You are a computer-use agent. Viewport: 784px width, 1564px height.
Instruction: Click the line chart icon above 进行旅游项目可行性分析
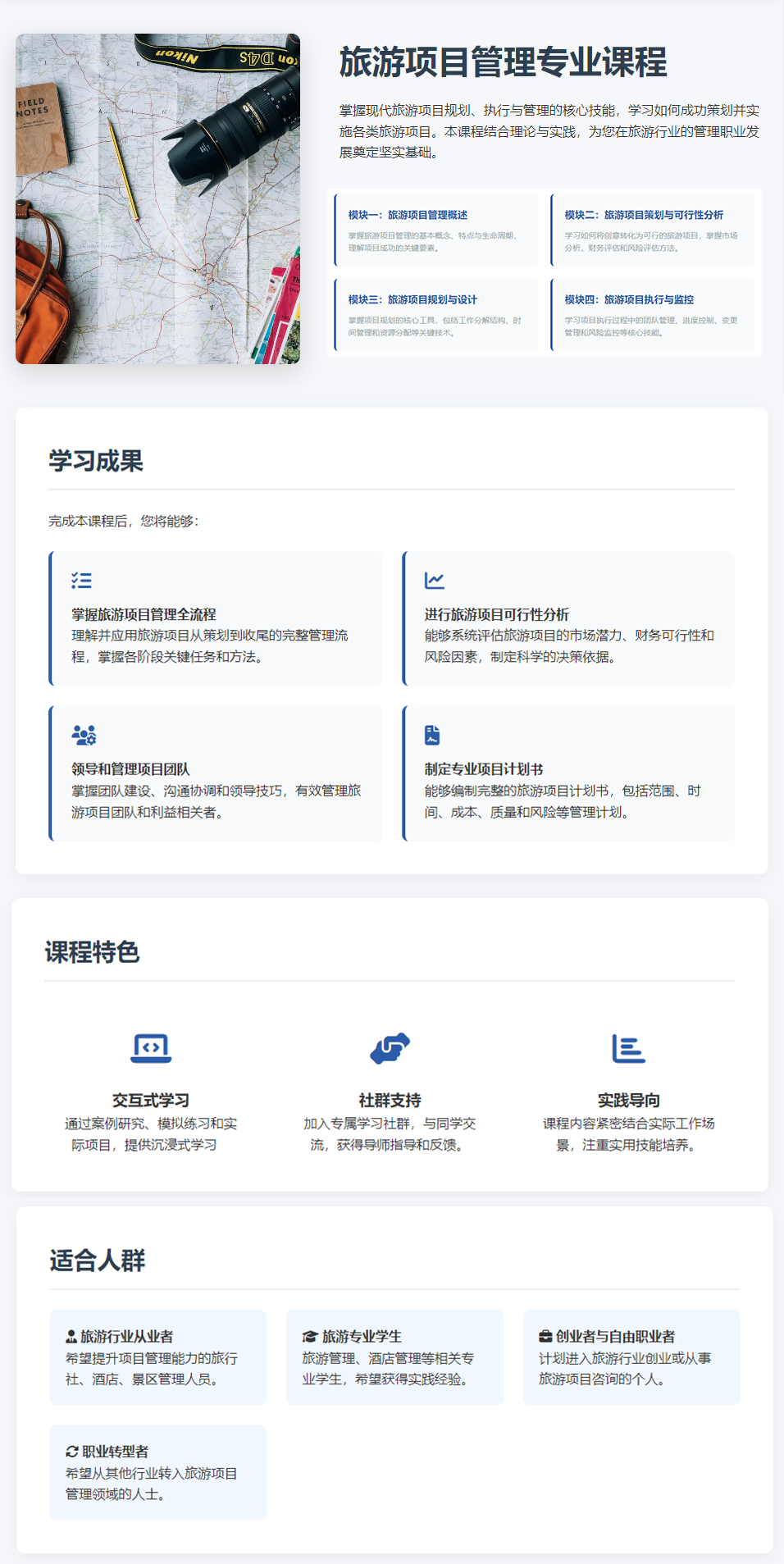[x=435, y=581]
